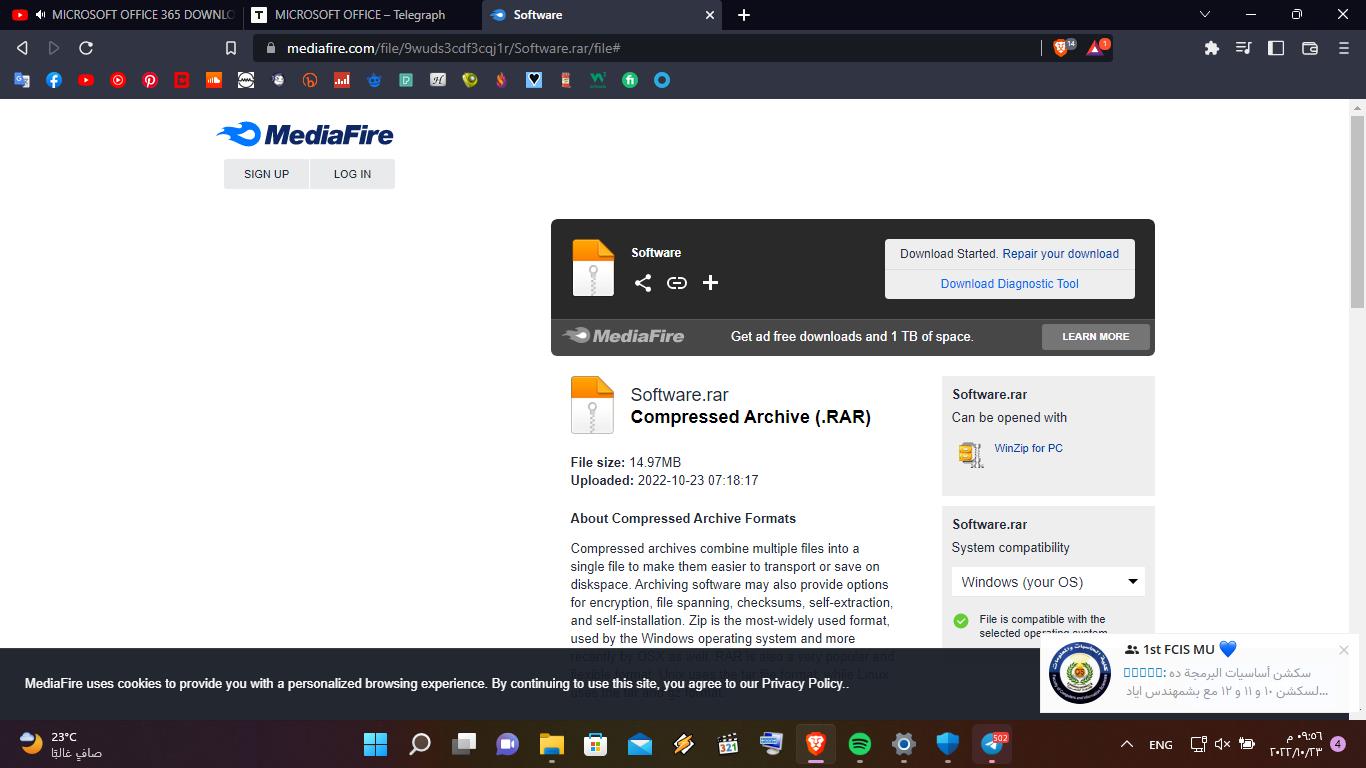Click the Brave Shields lion icon
The height and width of the screenshot is (768, 1366).
pos(1062,48)
